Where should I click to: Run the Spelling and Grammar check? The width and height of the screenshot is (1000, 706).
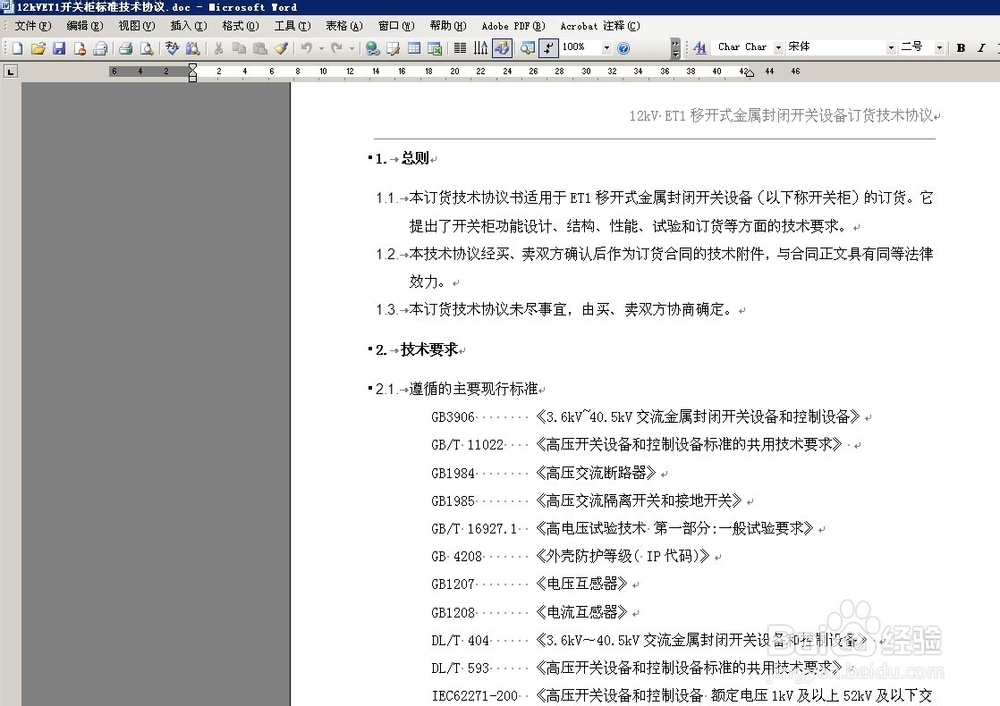172,48
